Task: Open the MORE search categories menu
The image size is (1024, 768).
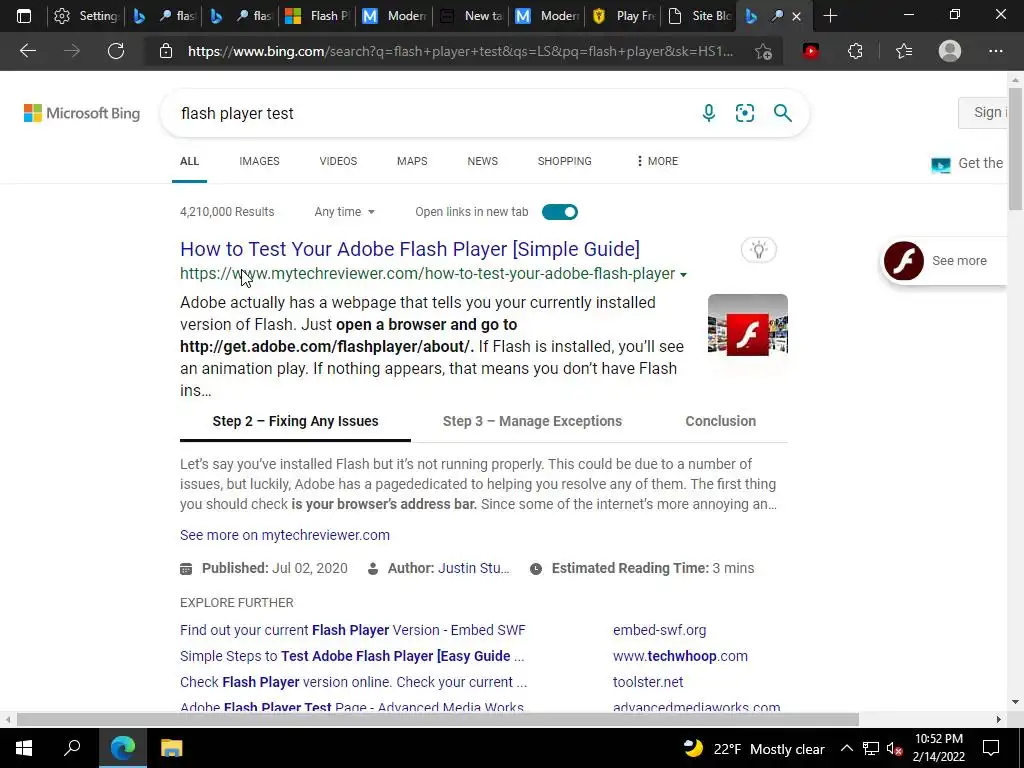Action: 657,161
